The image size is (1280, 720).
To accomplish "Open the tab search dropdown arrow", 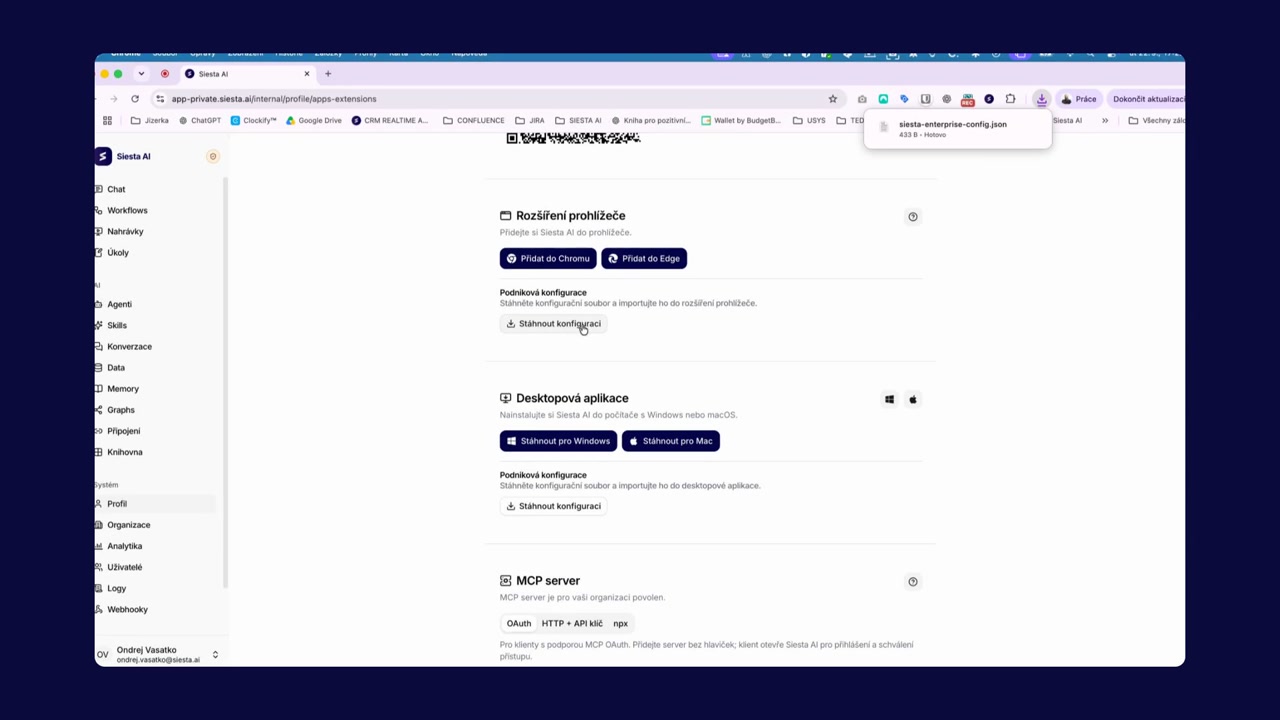I will (x=141, y=74).
